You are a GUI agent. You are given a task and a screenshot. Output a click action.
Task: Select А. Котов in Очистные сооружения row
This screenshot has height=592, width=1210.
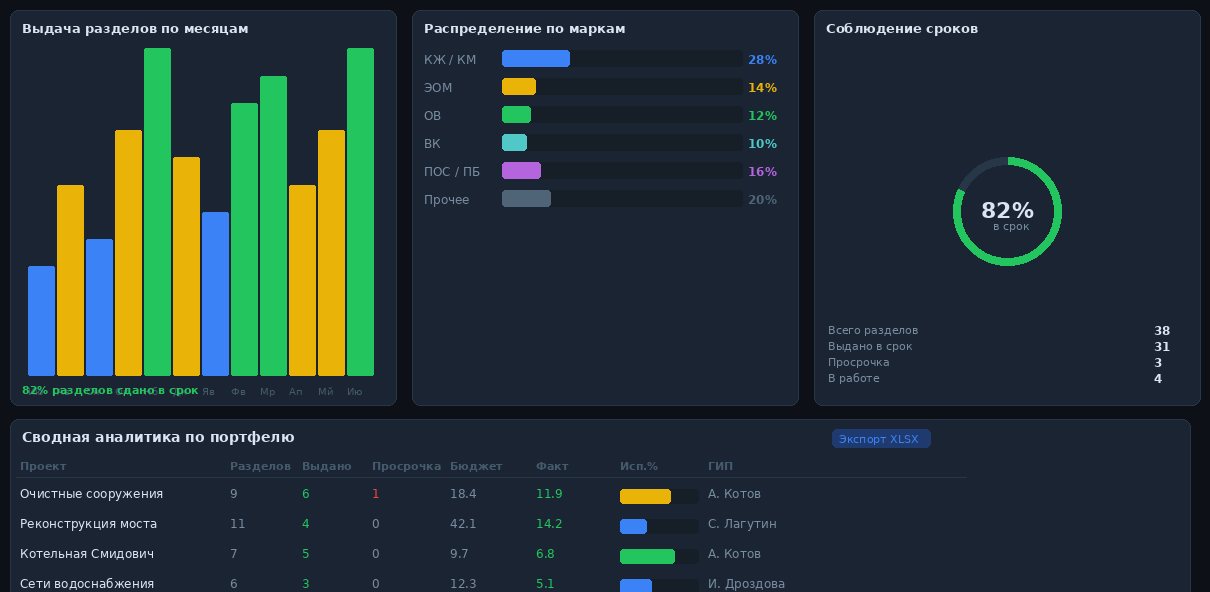pyautogui.click(x=734, y=494)
